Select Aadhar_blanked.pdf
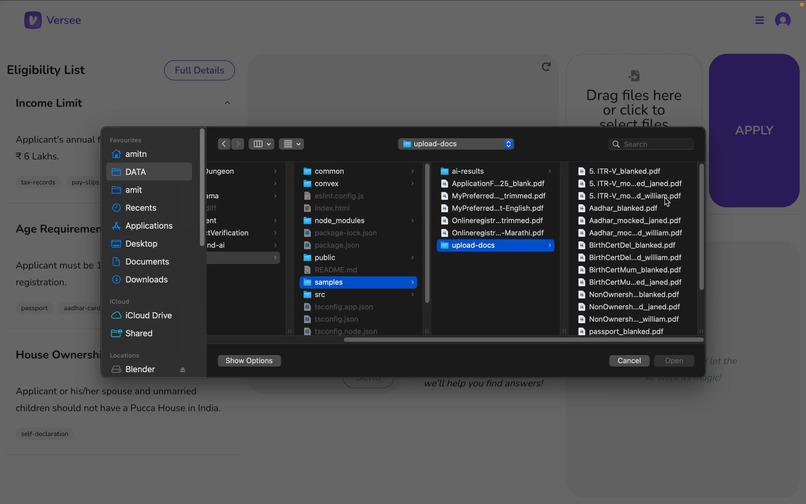Screen dimensions: 806x504 click(635, 208)
